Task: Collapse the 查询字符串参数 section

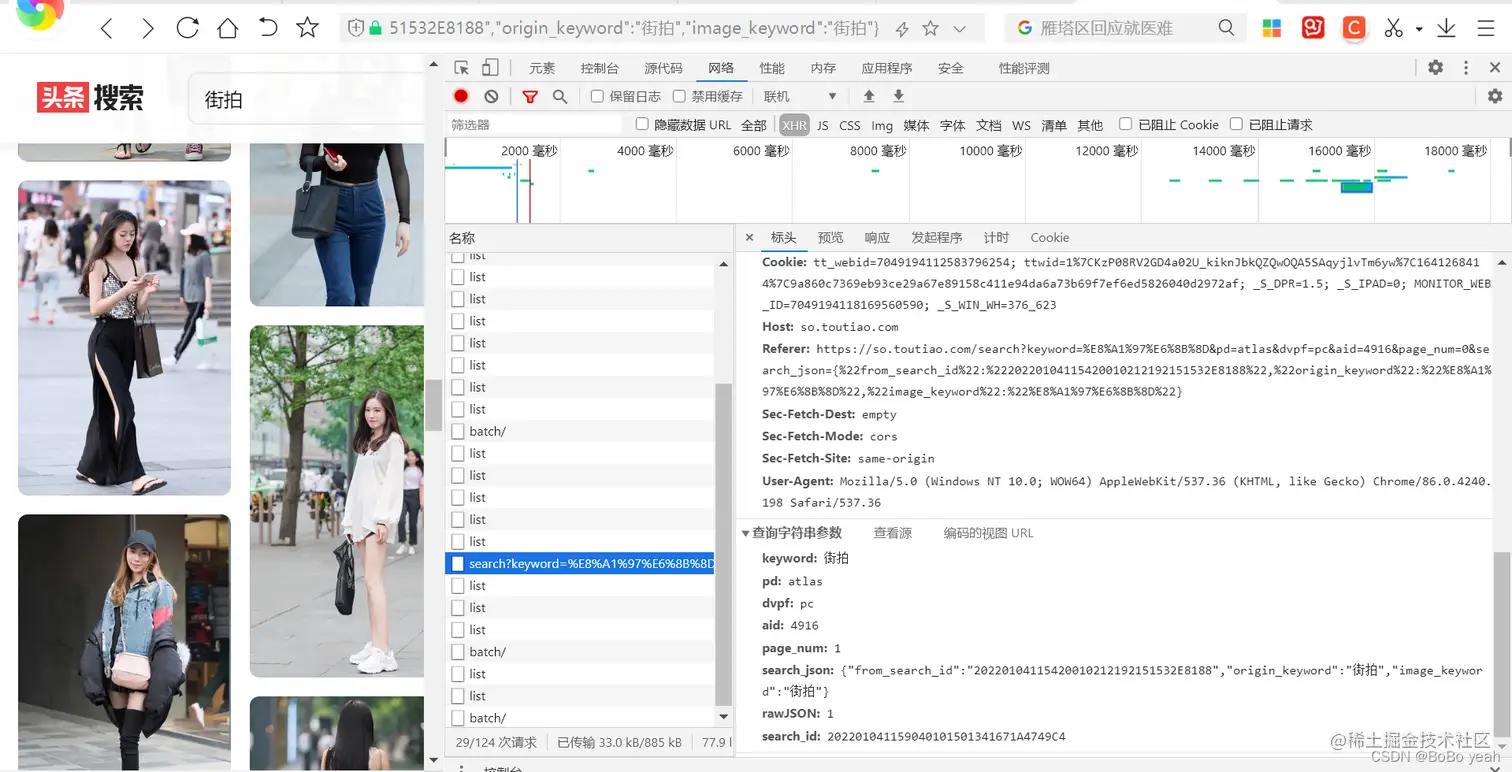Action: [745, 533]
